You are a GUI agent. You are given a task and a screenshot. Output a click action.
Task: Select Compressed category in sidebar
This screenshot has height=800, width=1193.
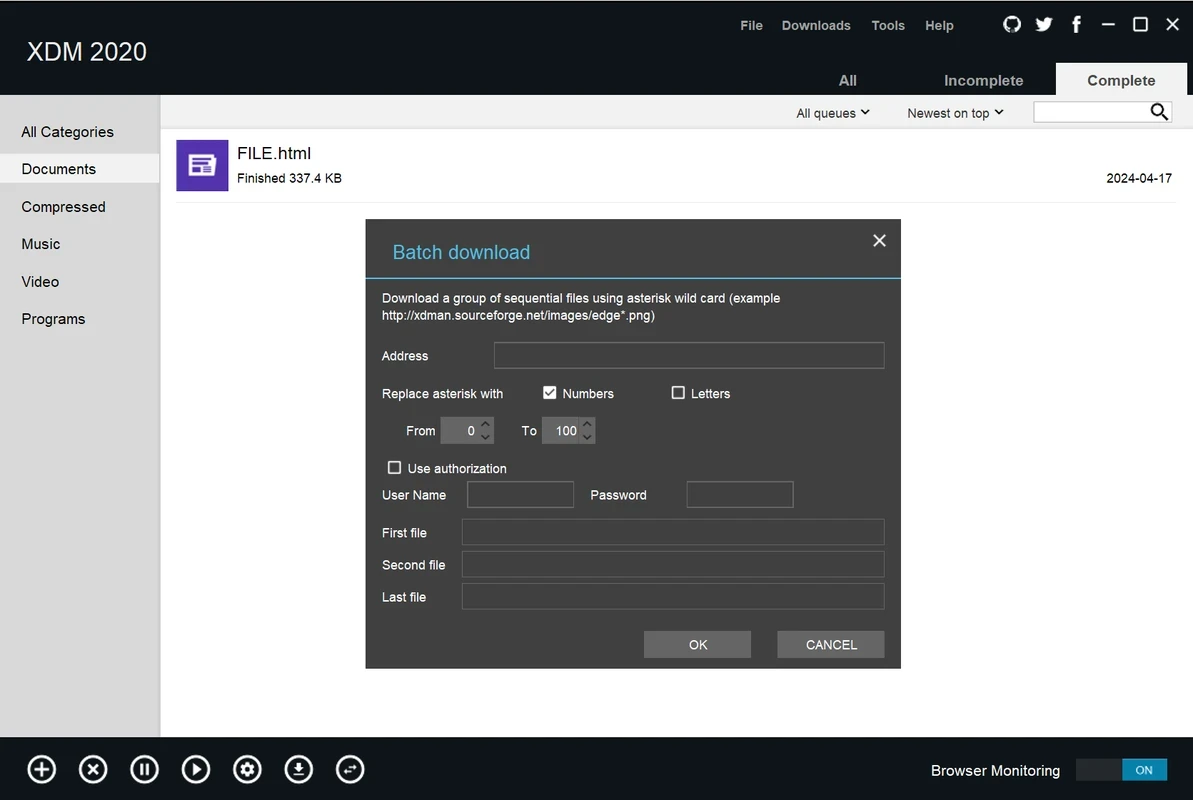pyautogui.click(x=79, y=206)
